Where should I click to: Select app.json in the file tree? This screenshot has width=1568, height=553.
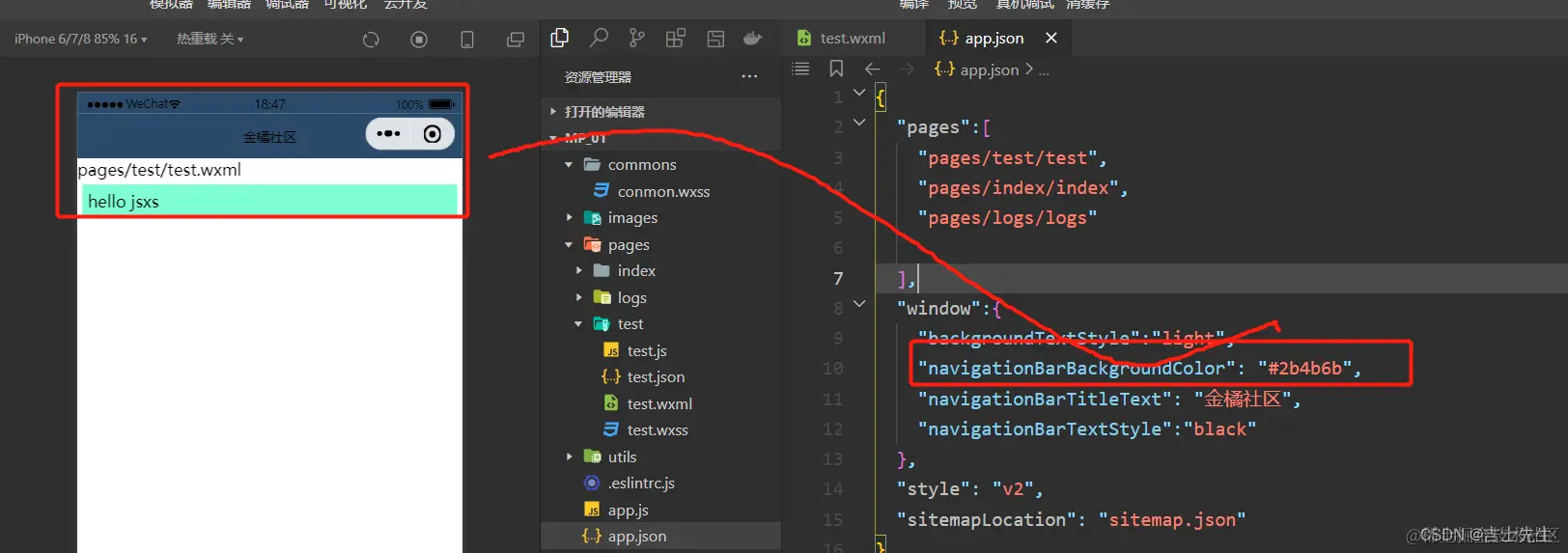coord(661,537)
